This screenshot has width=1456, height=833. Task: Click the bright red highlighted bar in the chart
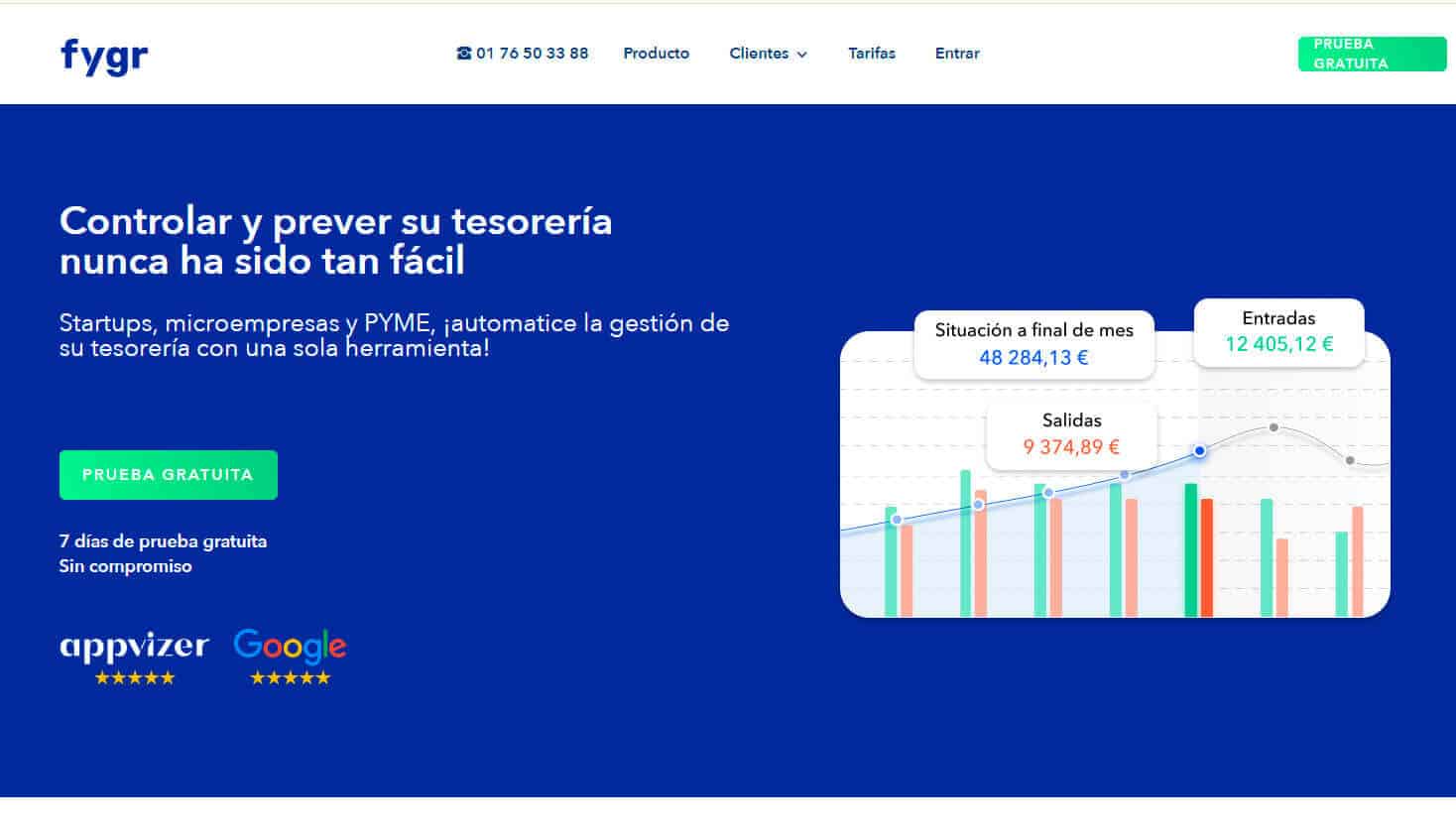(x=1207, y=557)
